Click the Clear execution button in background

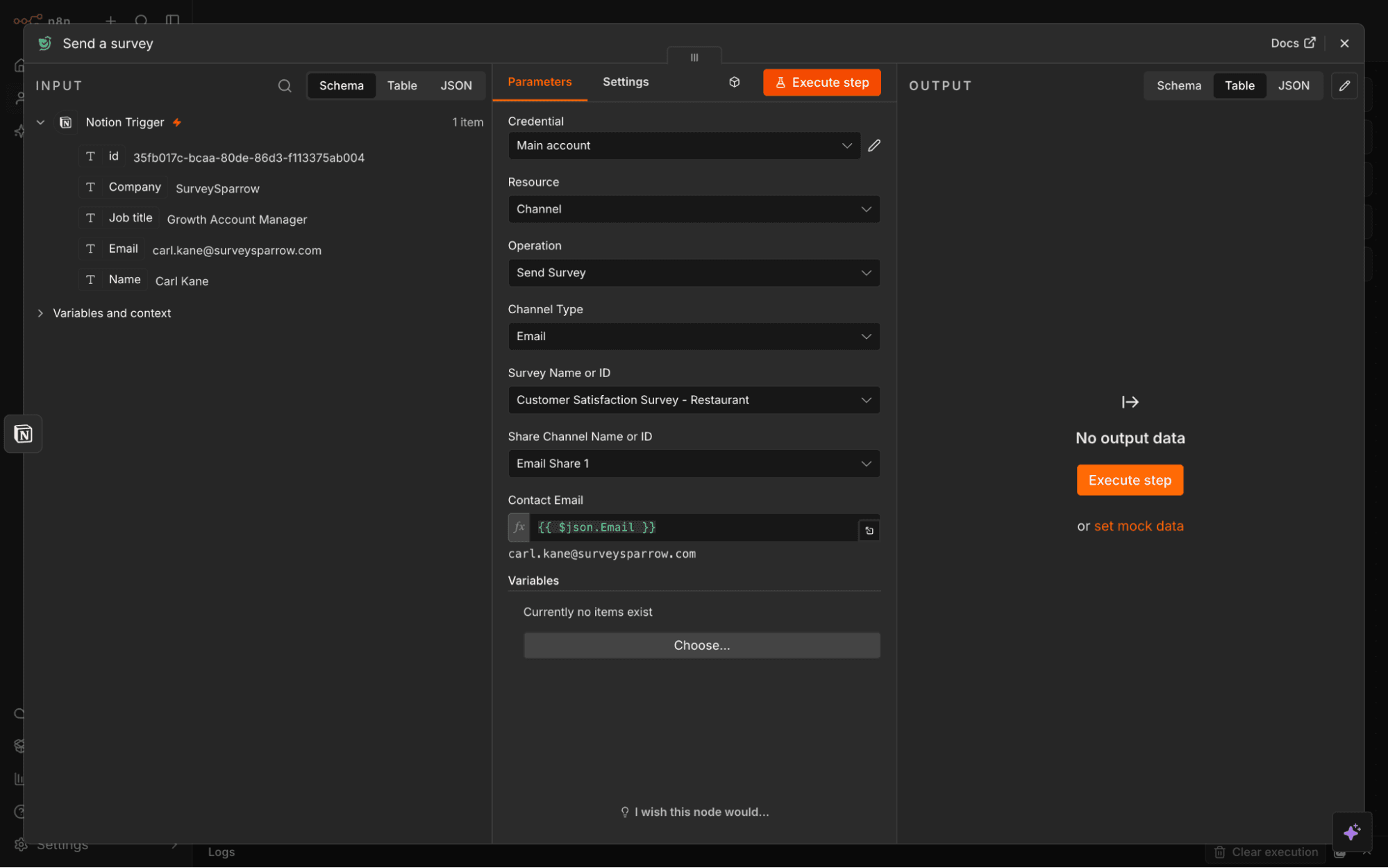(x=1266, y=852)
